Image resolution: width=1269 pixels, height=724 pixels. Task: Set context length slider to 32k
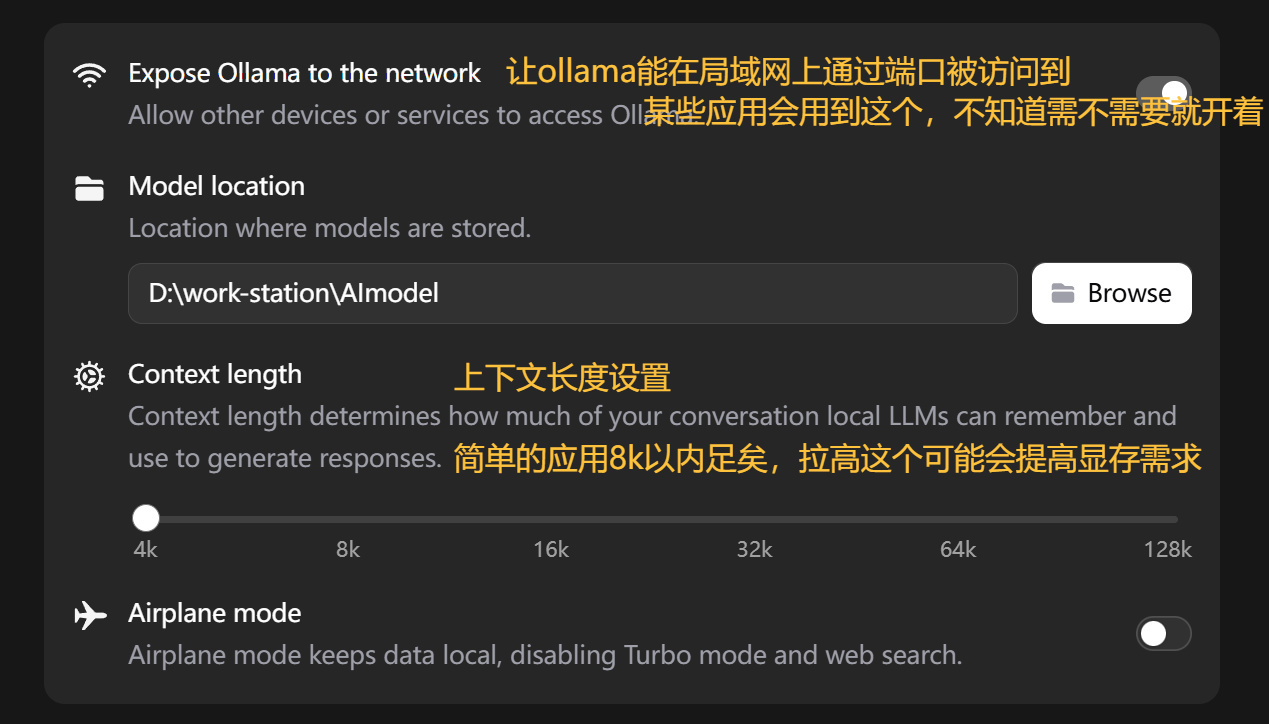pos(754,519)
